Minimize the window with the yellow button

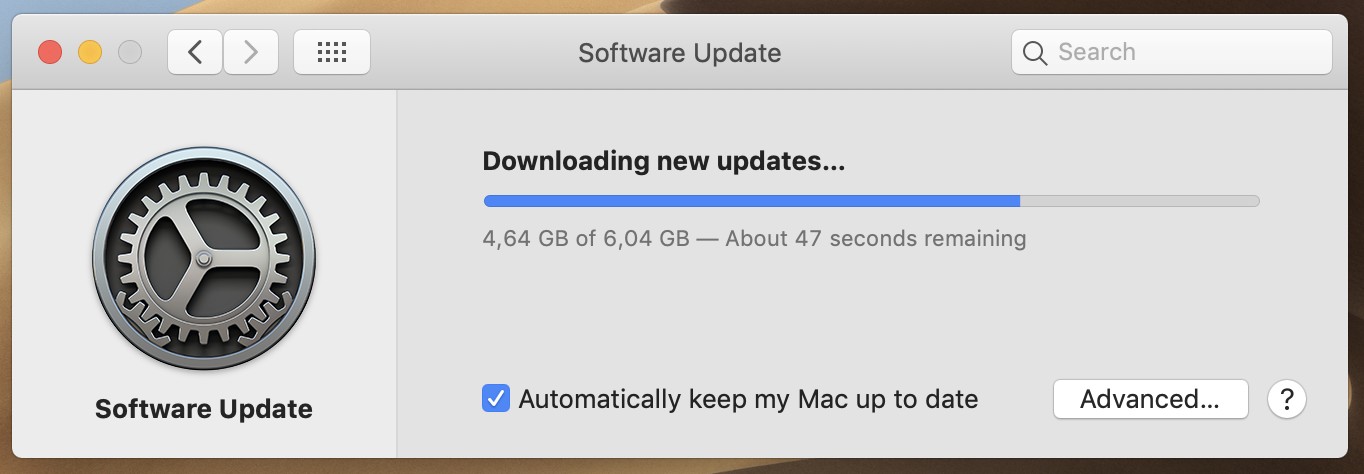click(90, 52)
